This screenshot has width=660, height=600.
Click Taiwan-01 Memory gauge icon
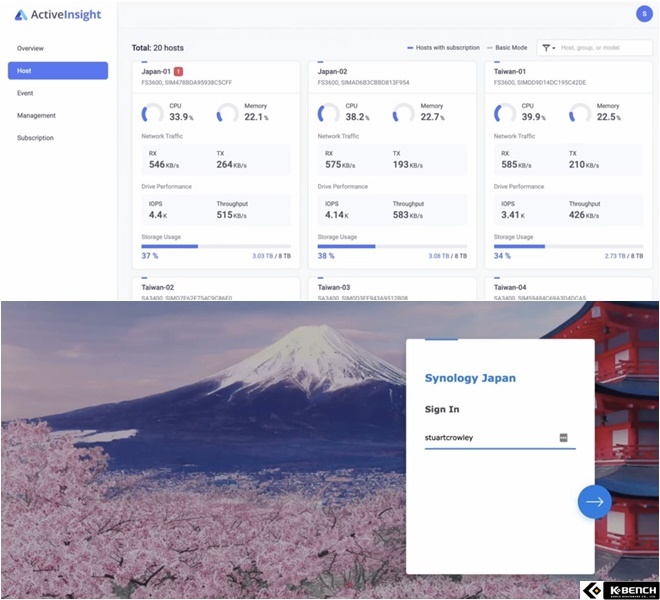coord(580,113)
